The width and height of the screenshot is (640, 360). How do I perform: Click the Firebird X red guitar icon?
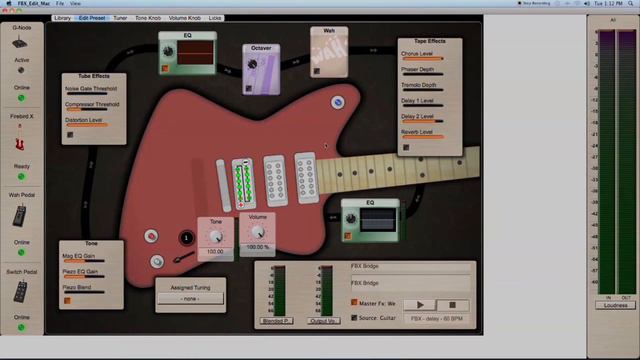click(x=20, y=138)
